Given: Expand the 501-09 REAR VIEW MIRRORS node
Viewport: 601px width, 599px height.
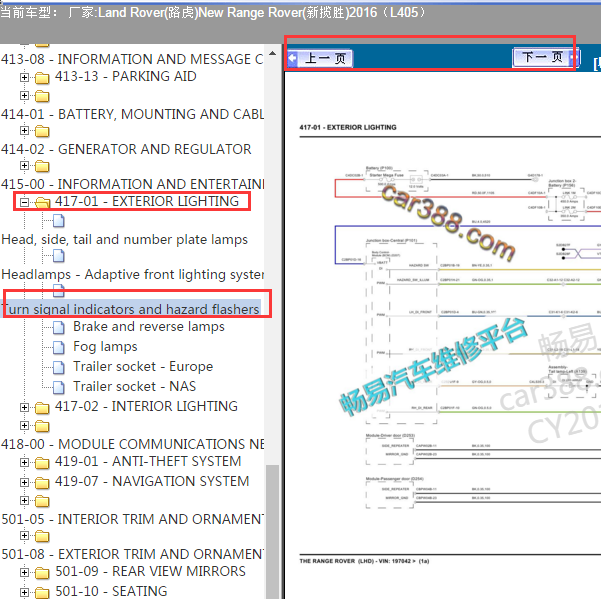Looking at the screenshot, I should [x=24, y=572].
